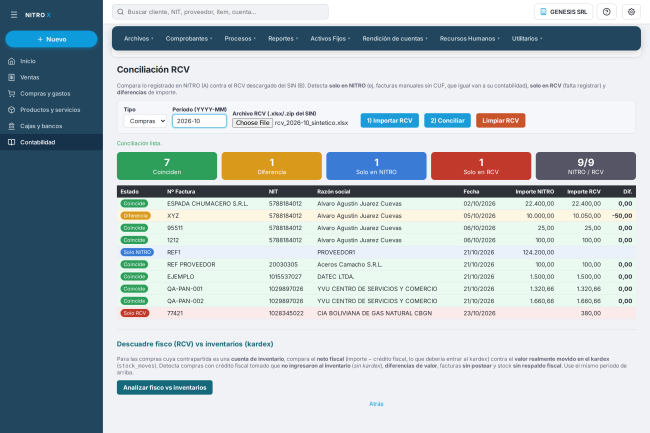650x433 pixels.
Task: Click the company building icon by GENESIS SRL
Action: pyautogui.click(x=543, y=12)
